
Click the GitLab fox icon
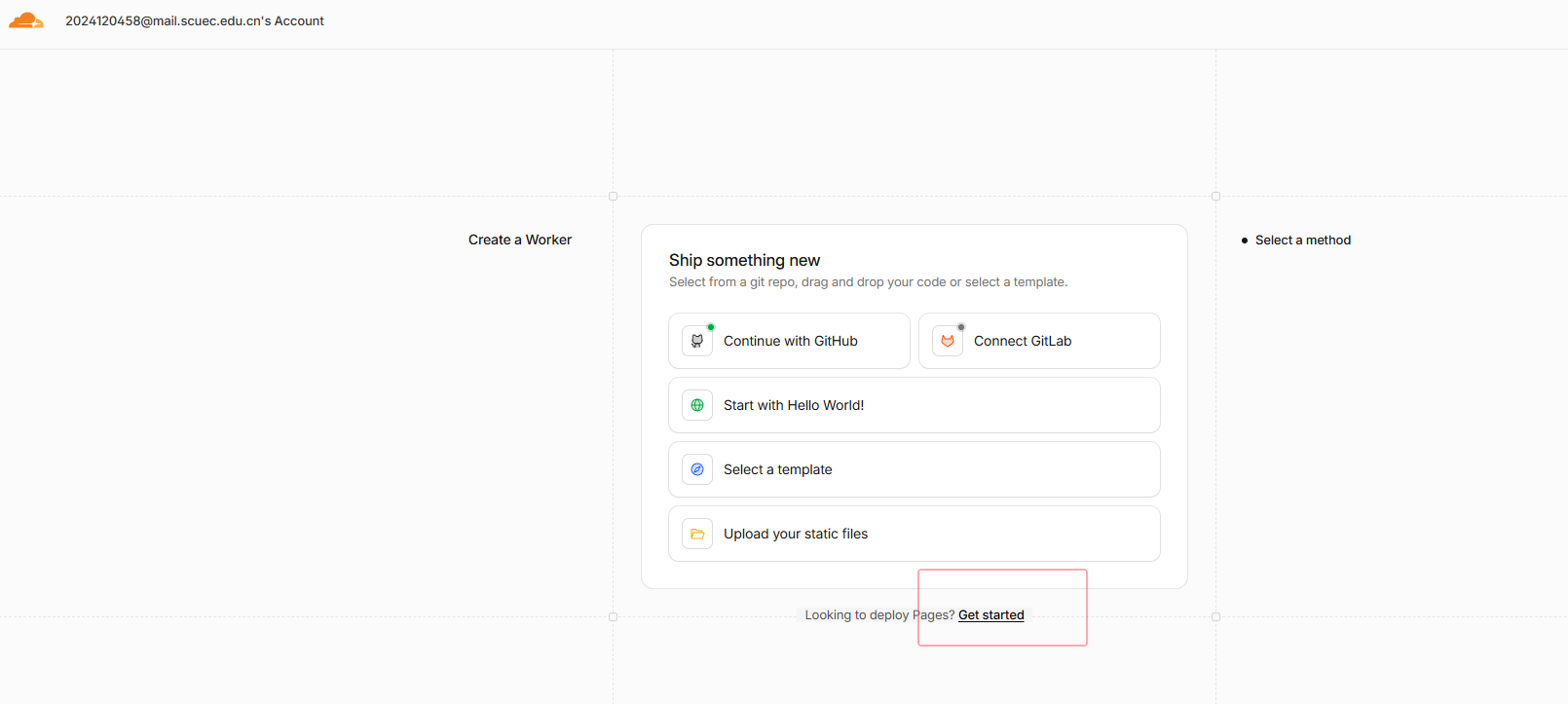click(948, 341)
